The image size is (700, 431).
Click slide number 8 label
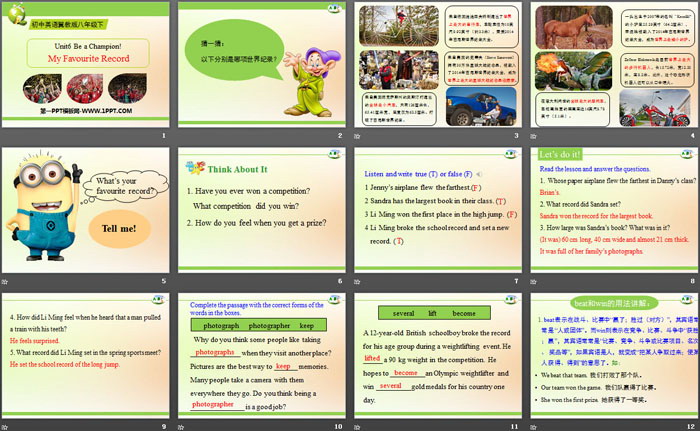(692, 281)
